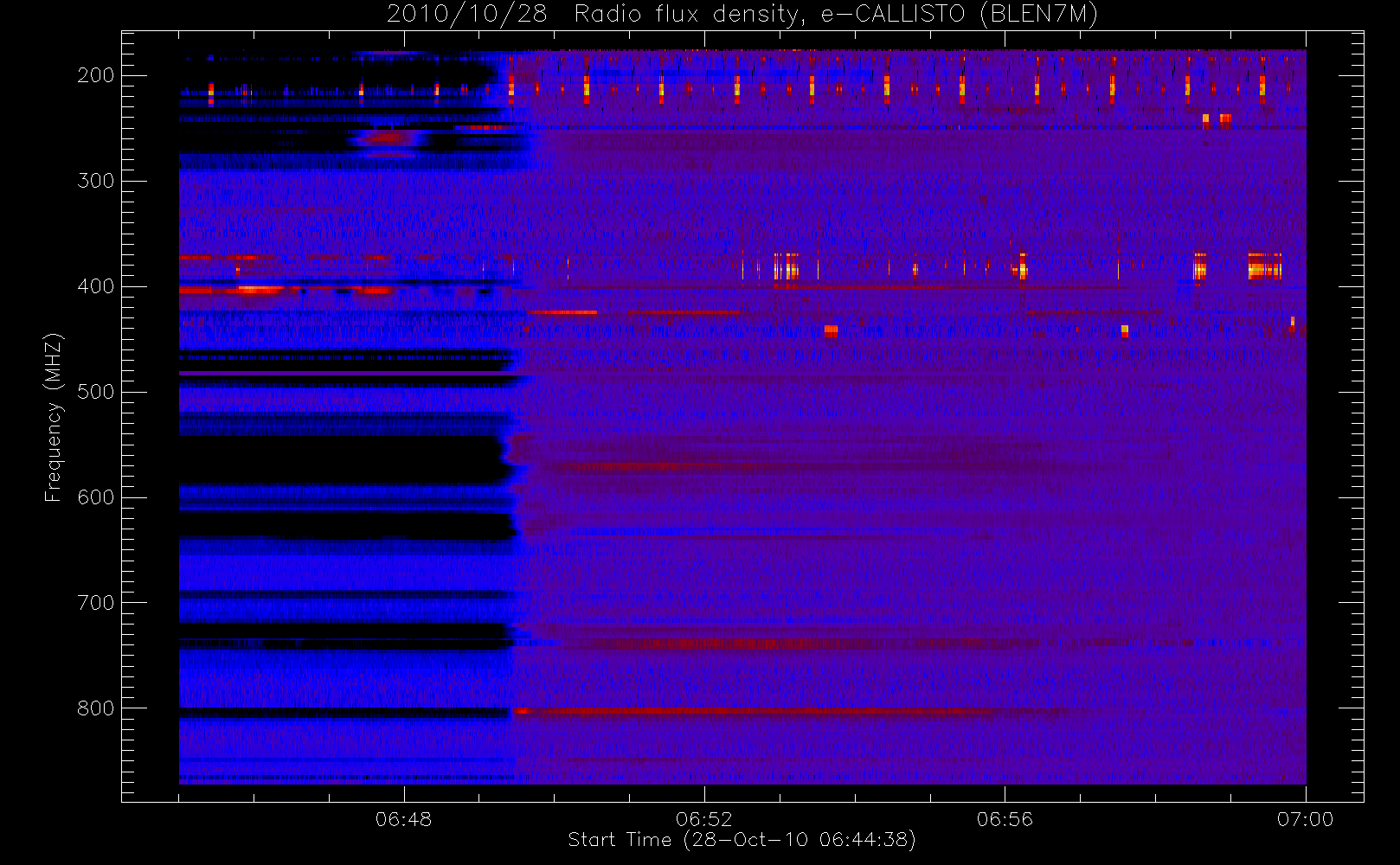The height and width of the screenshot is (865, 1400).
Task: Click the 400 frequency tick label
Action: (x=96, y=286)
